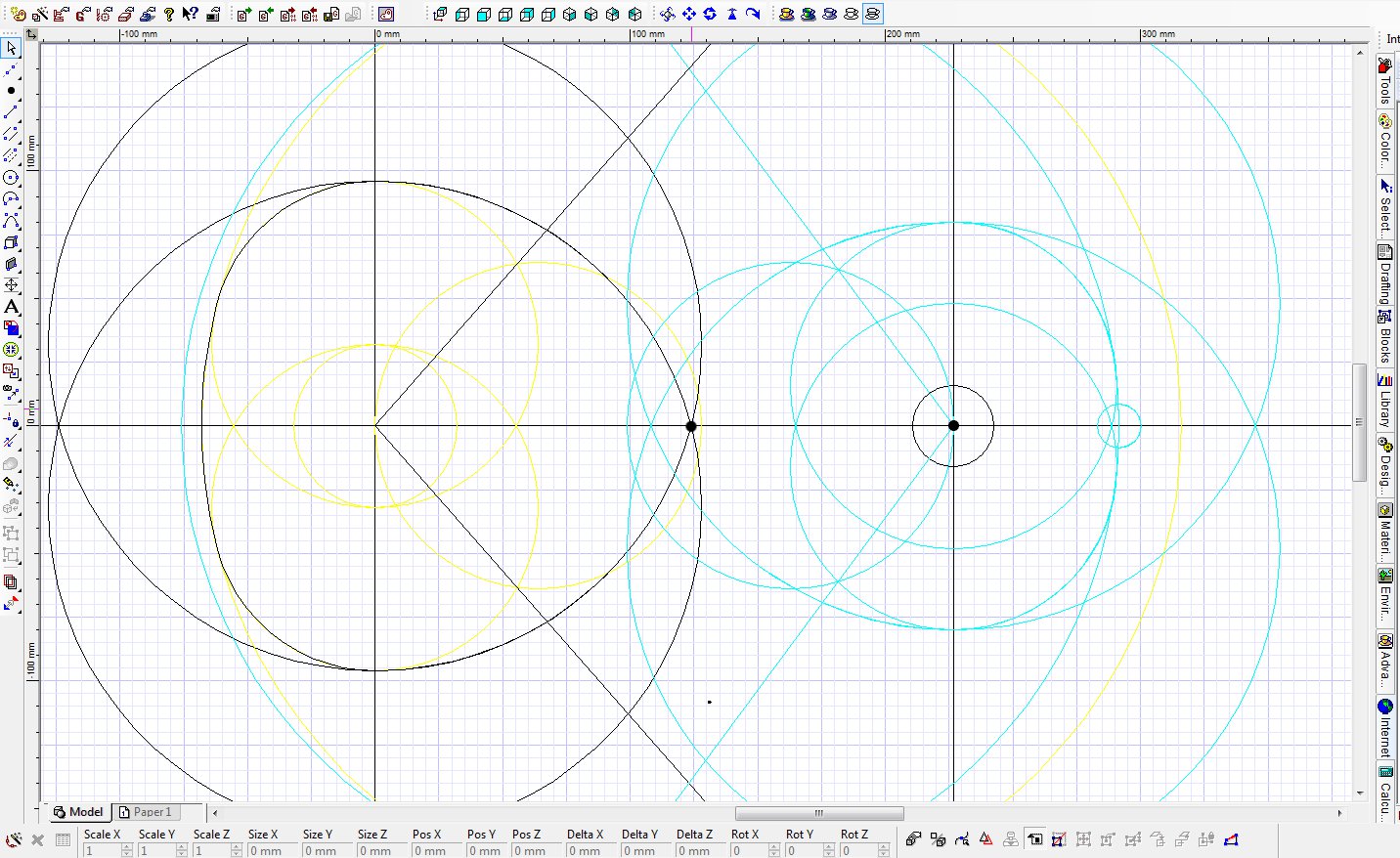The height and width of the screenshot is (858, 1400).
Task: Toggle the red-blue edit mode icon at bottom right
Action: coord(1231,839)
